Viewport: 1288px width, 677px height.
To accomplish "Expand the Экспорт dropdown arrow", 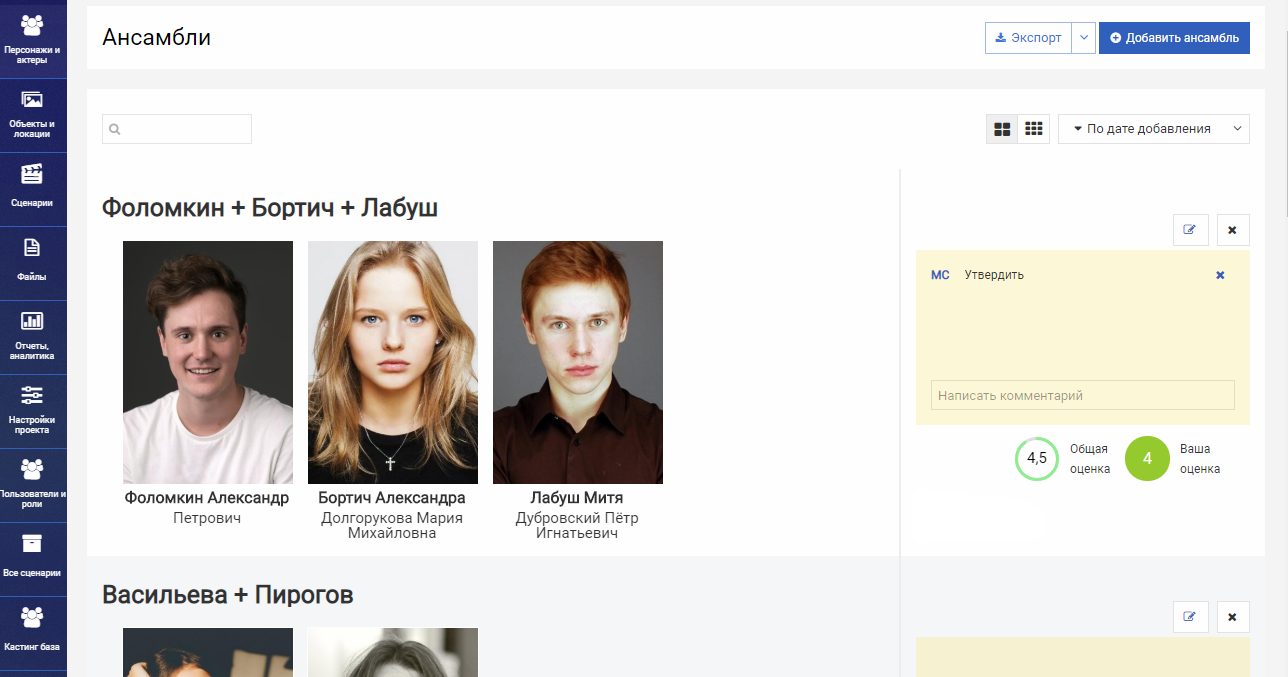I will pyautogui.click(x=1084, y=38).
